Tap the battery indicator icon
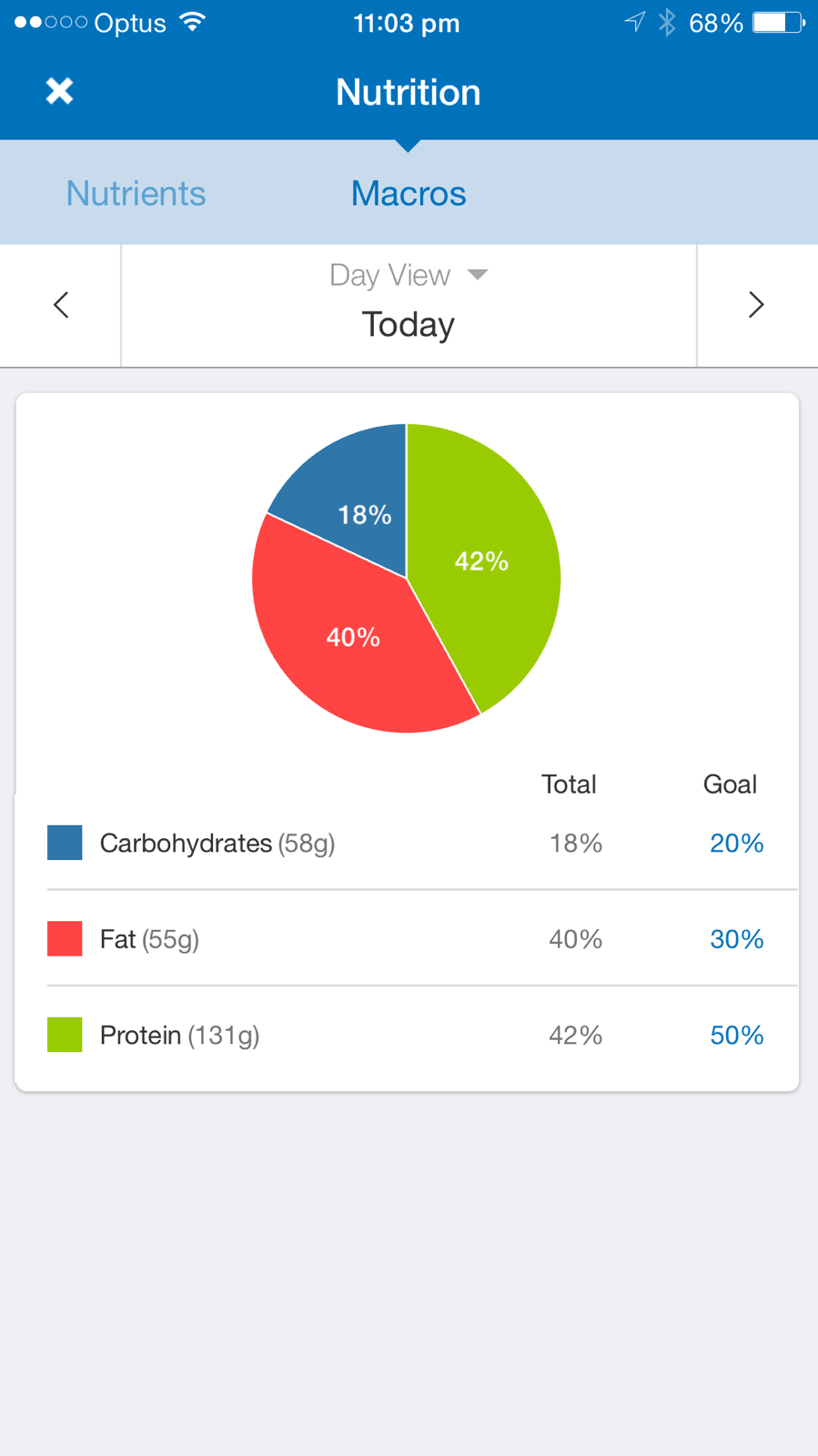This screenshot has width=818, height=1456. [778, 23]
